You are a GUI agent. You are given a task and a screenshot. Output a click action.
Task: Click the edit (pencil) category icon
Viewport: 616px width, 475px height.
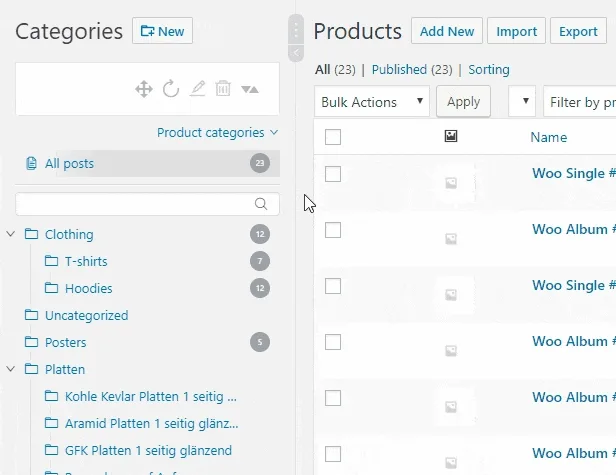pos(197,89)
